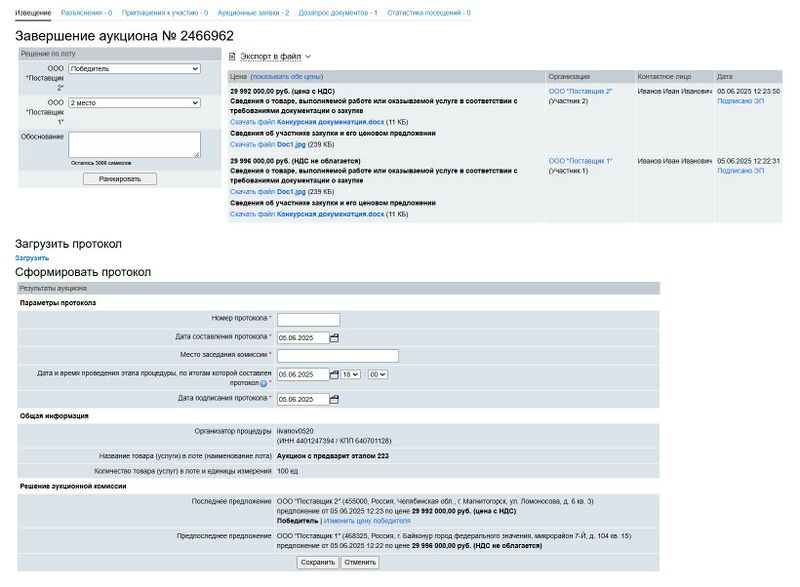Click the export file document icon
This screenshot has height=587, width=800.
[x=232, y=57]
